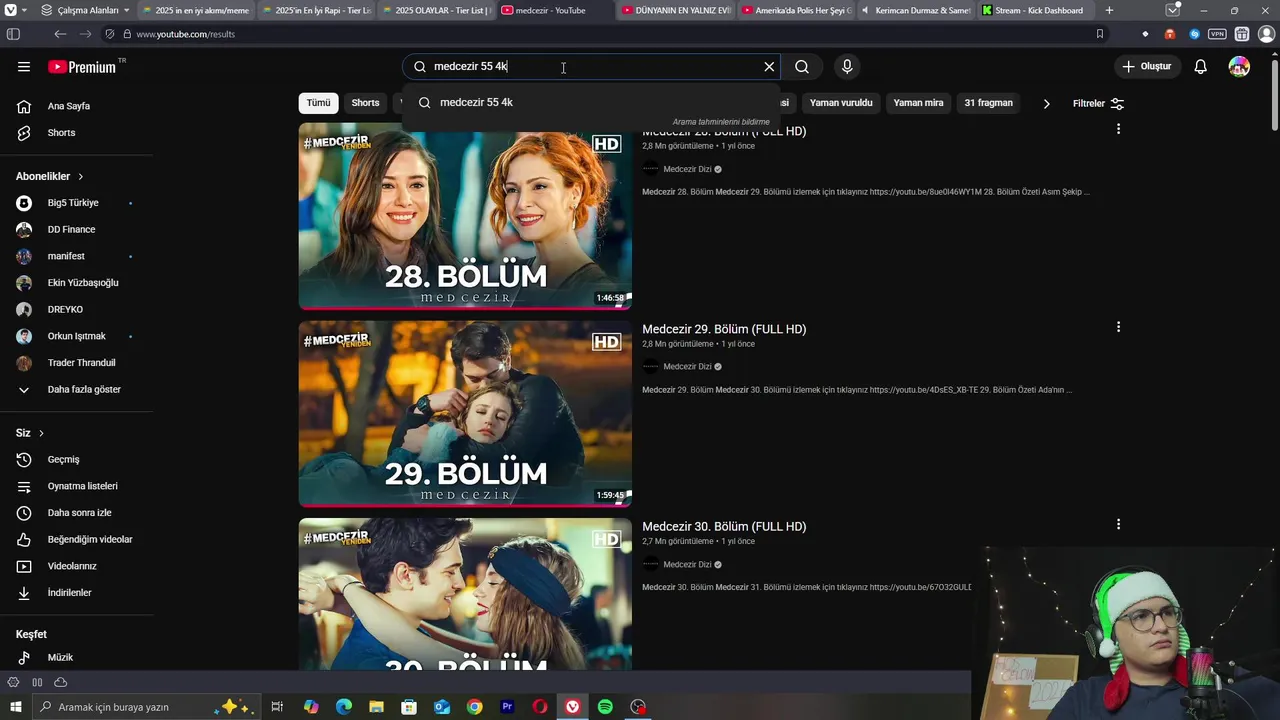The width and height of the screenshot is (1280, 720).
Task: Open "Medcezir 30. Bölüm (FULL HD)" title
Action: click(724, 527)
